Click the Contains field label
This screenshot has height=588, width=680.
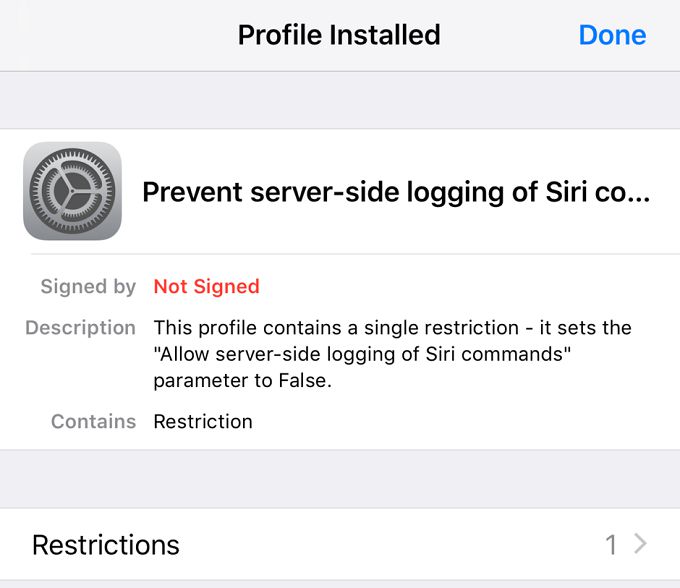[x=93, y=421]
